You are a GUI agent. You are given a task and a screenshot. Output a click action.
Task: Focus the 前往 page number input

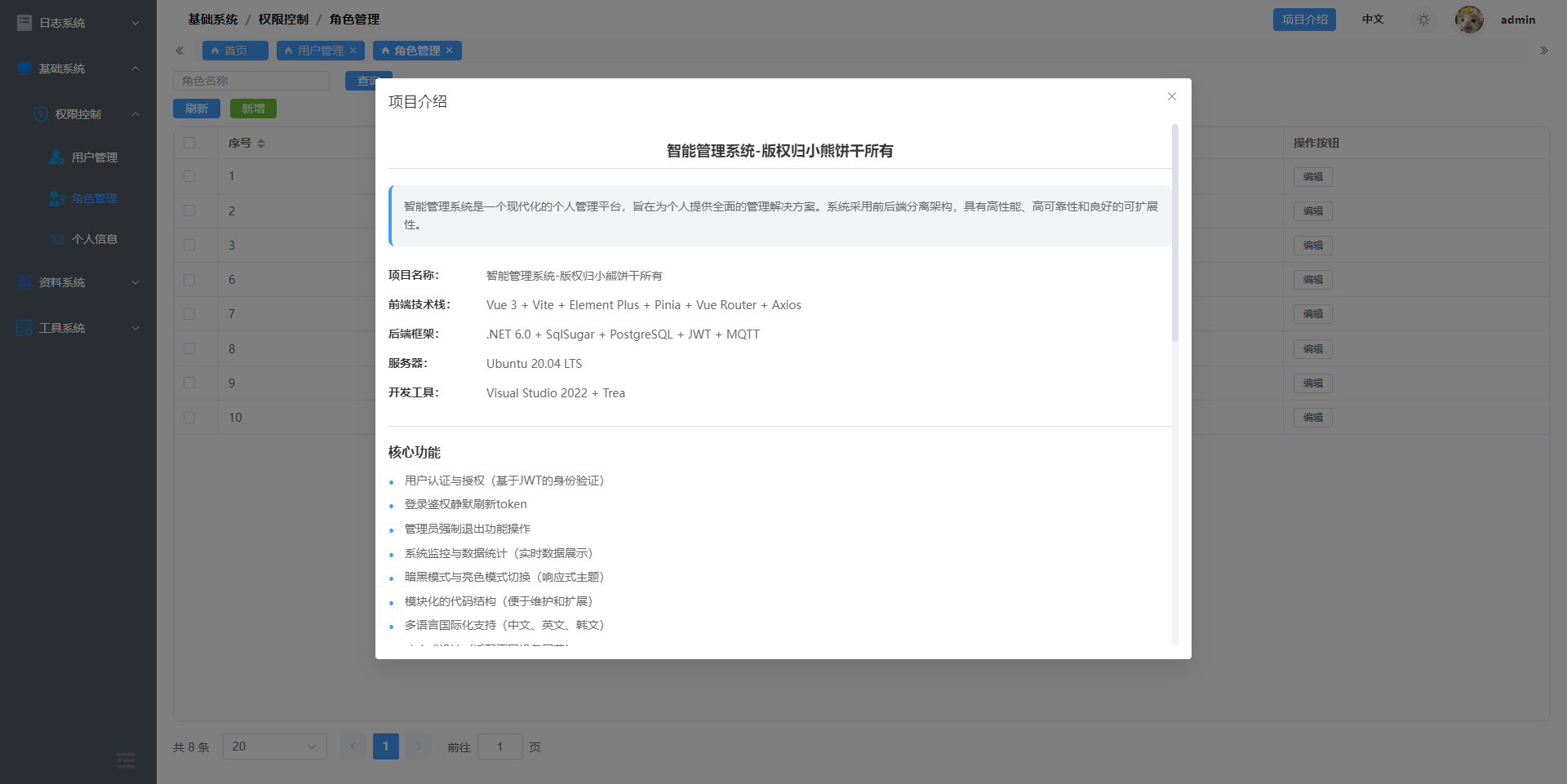point(499,746)
